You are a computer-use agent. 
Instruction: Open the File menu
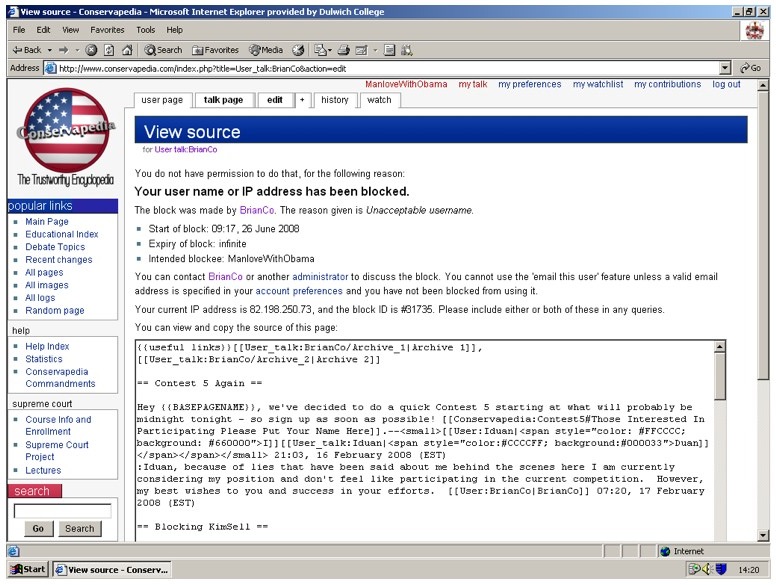[19, 30]
